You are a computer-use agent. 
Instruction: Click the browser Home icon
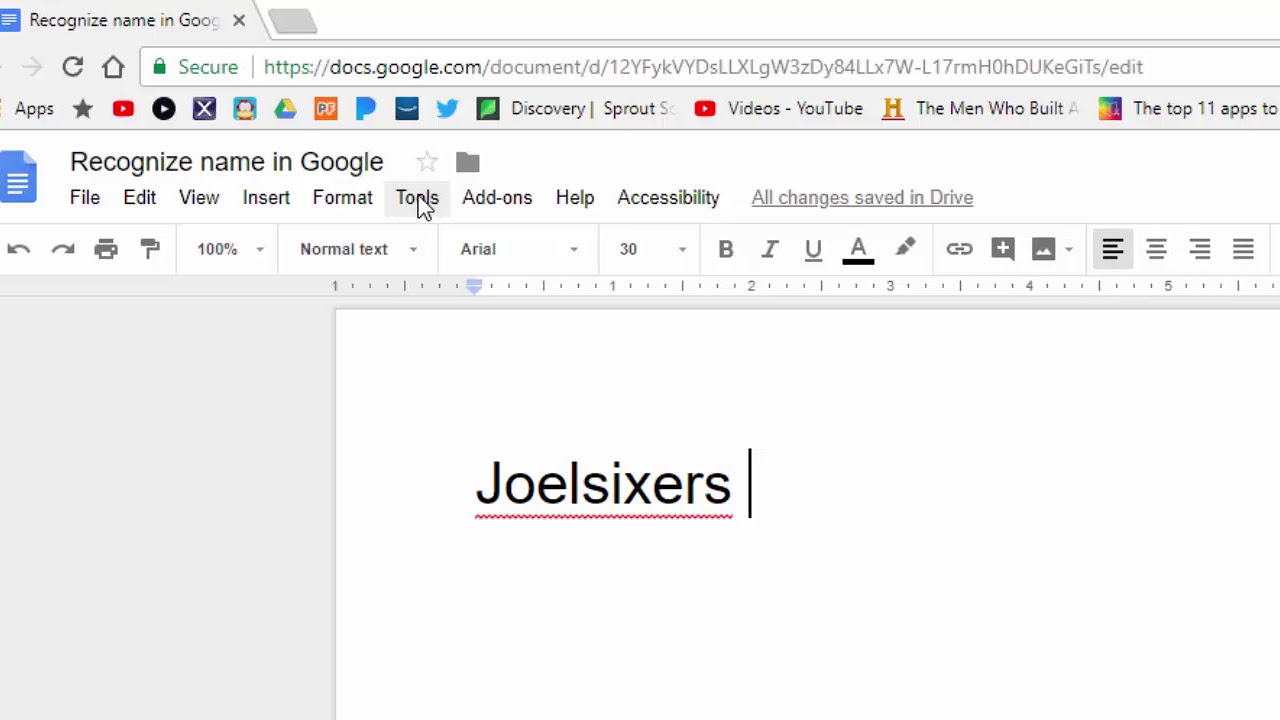[113, 67]
